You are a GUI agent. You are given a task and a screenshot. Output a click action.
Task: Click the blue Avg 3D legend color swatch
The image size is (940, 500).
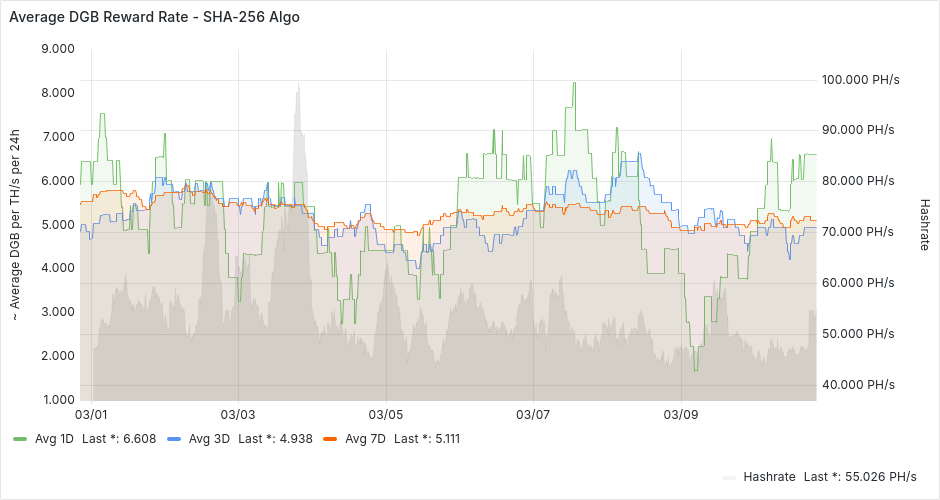pos(173,439)
